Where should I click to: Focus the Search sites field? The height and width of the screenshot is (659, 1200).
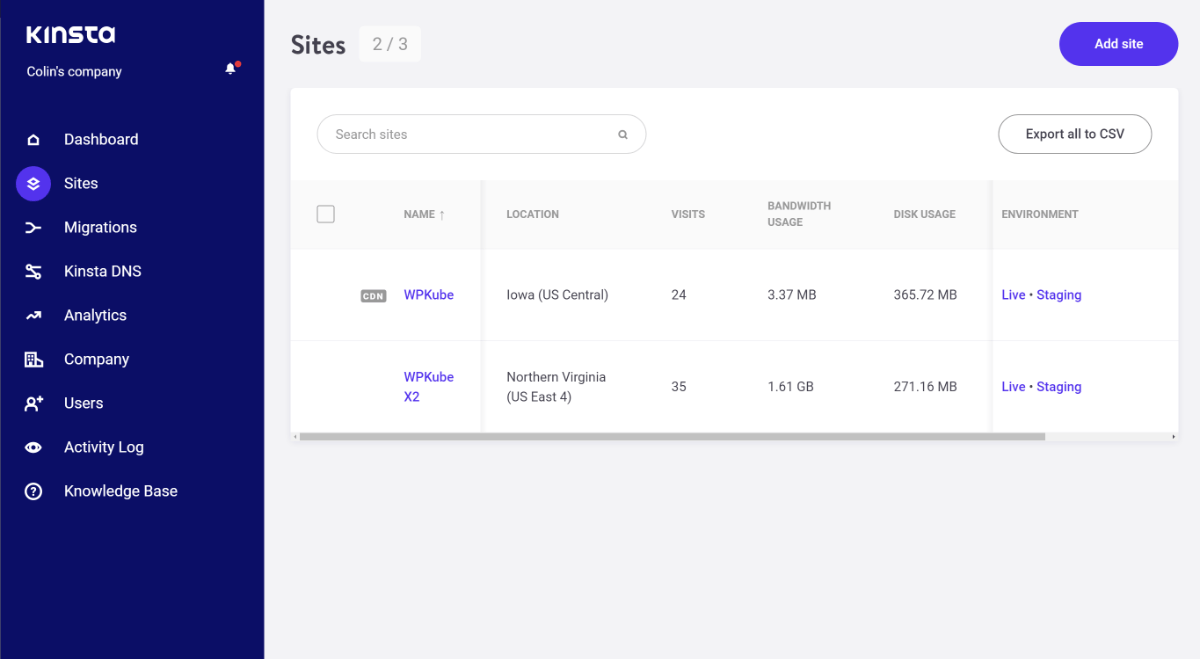point(481,134)
